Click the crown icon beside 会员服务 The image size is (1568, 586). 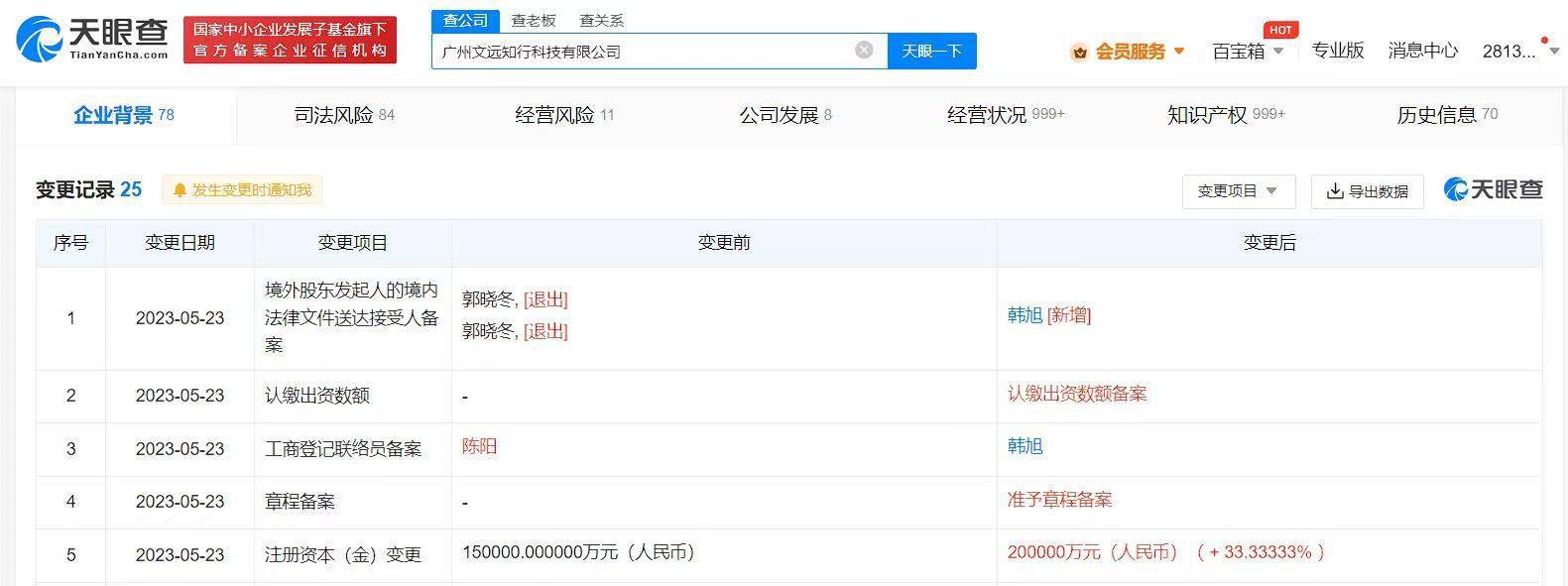(x=1079, y=52)
